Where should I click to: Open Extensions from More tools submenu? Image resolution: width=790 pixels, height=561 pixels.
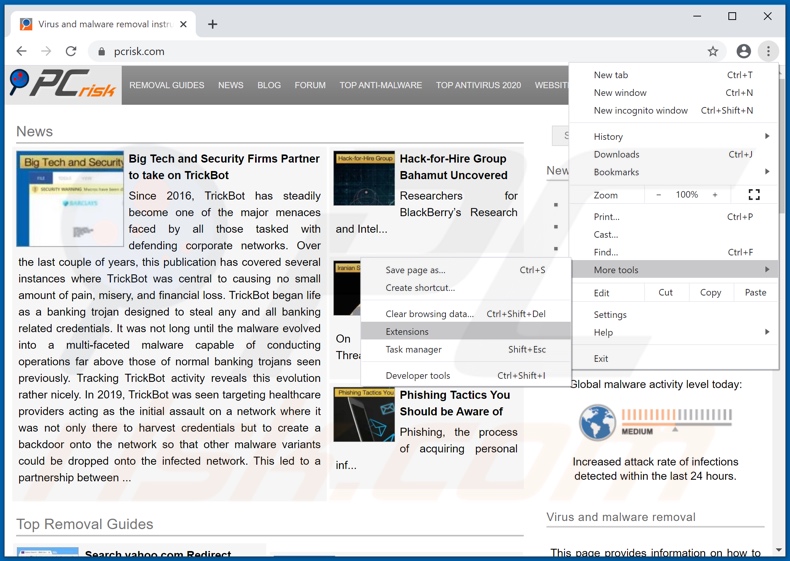[466, 332]
